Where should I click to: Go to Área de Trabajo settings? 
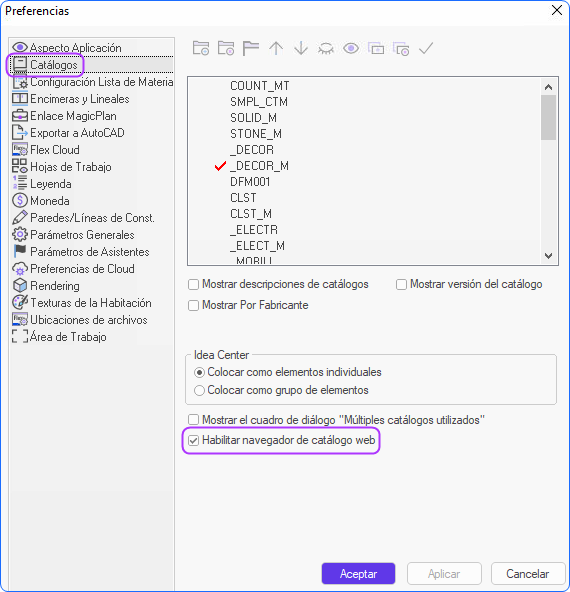pos(68,337)
